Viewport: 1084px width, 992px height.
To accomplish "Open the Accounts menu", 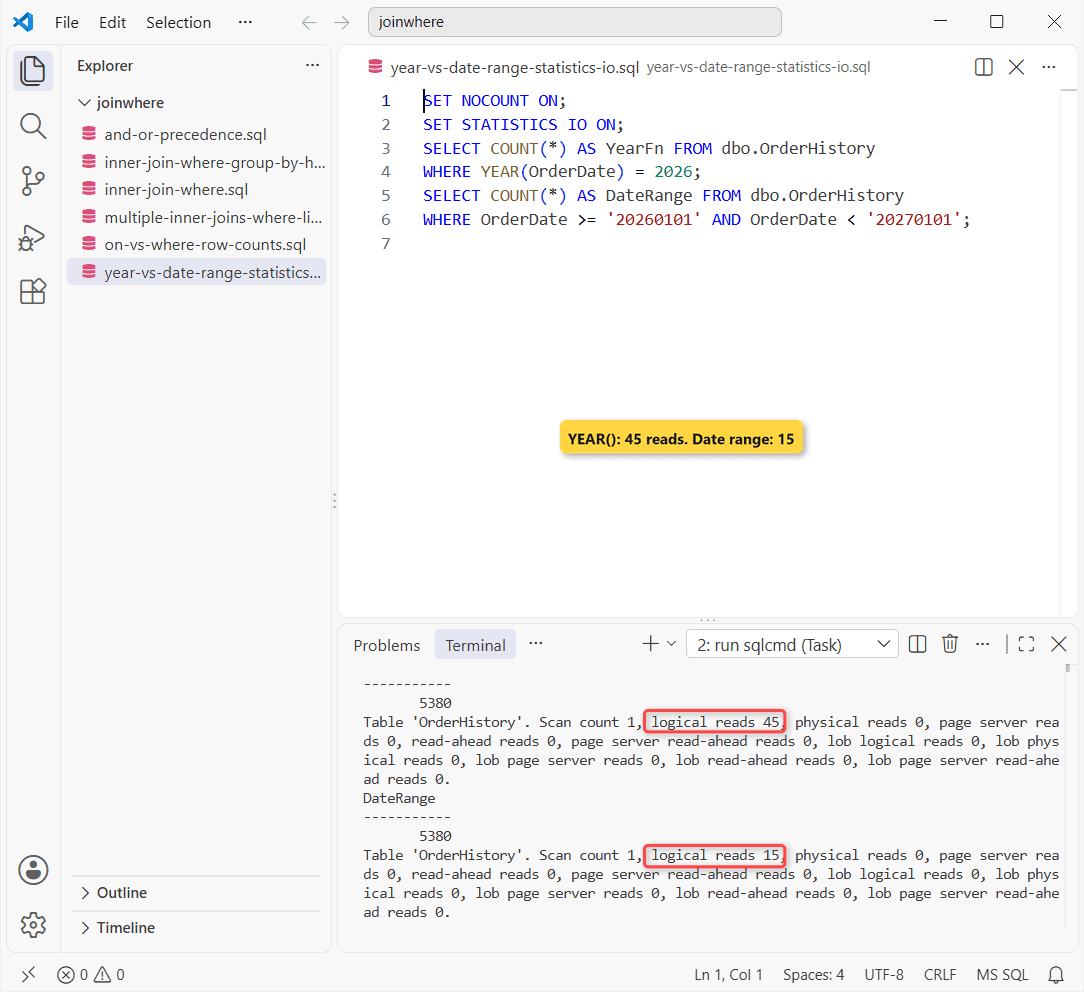I will [33, 870].
